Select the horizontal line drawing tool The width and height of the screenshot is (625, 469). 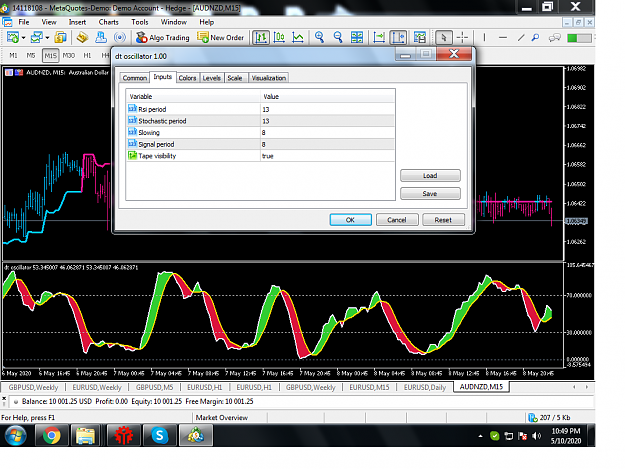tap(503, 37)
